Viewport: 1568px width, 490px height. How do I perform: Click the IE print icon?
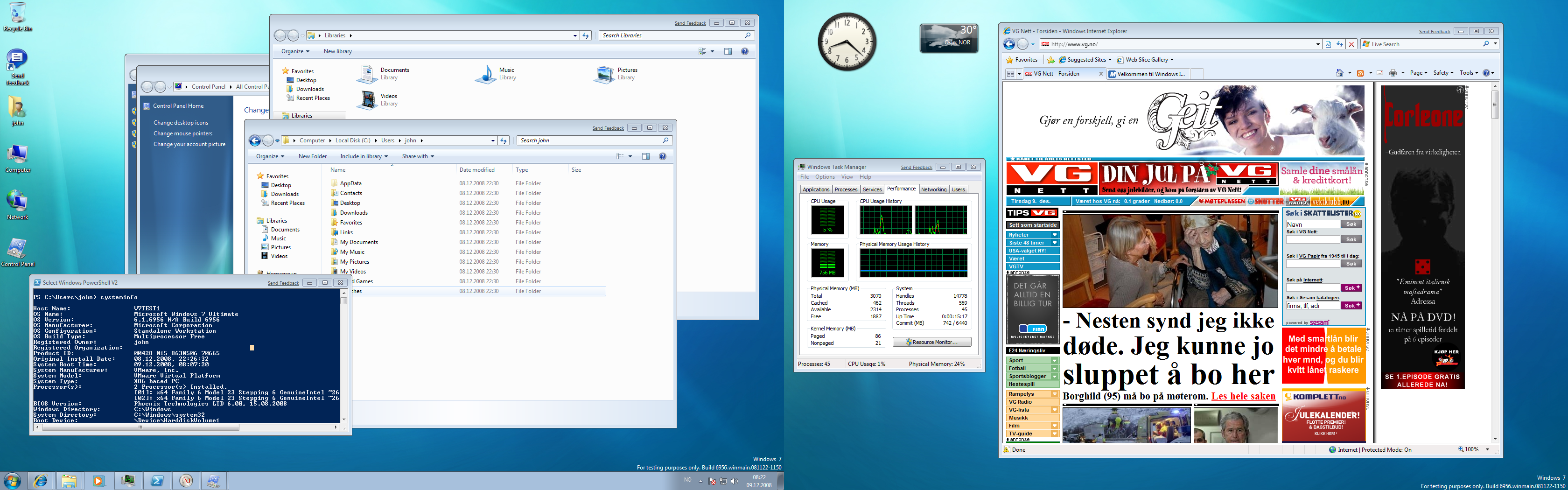[x=1393, y=73]
